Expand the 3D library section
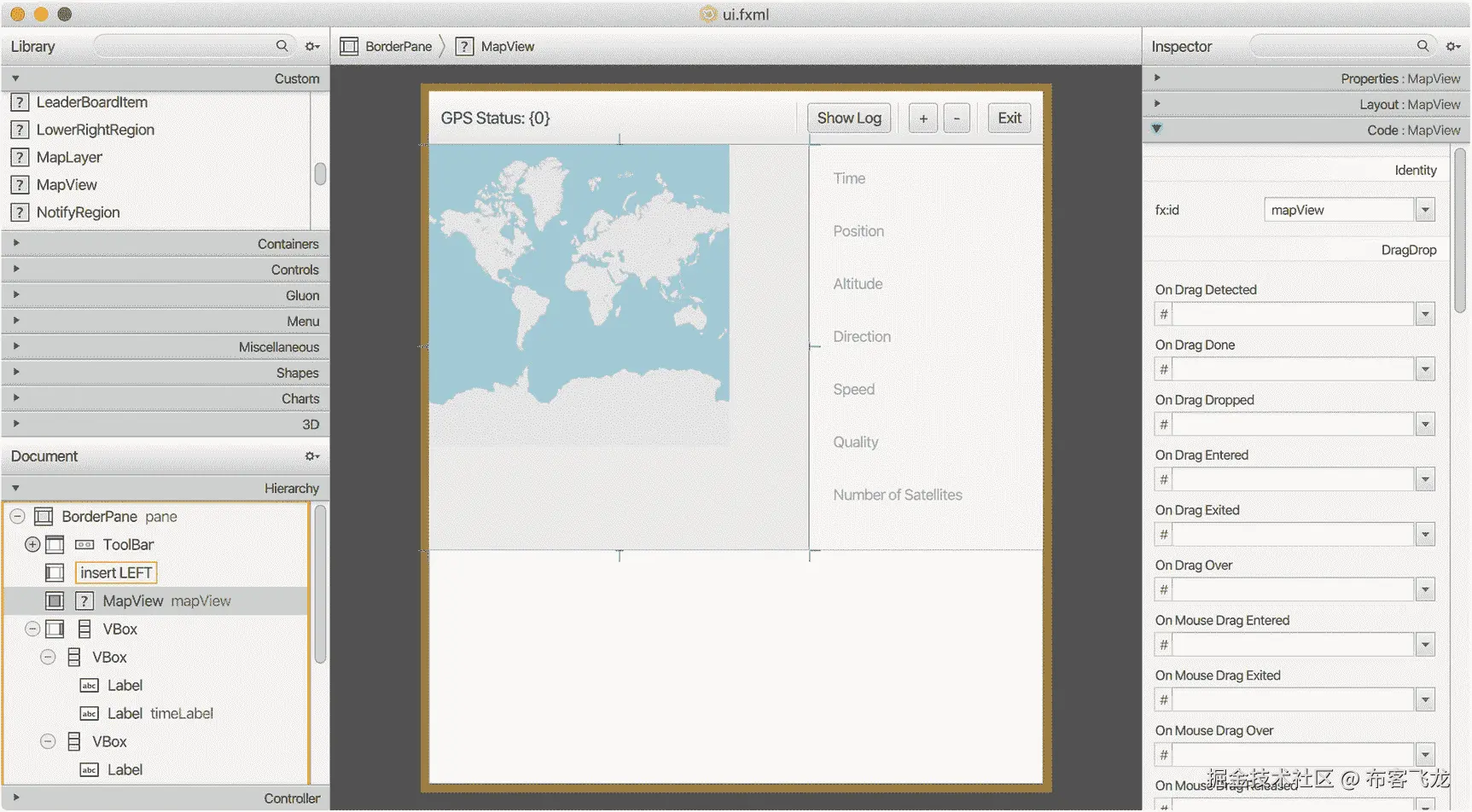The height and width of the screenshot is (812, 1472). point(15,423)
